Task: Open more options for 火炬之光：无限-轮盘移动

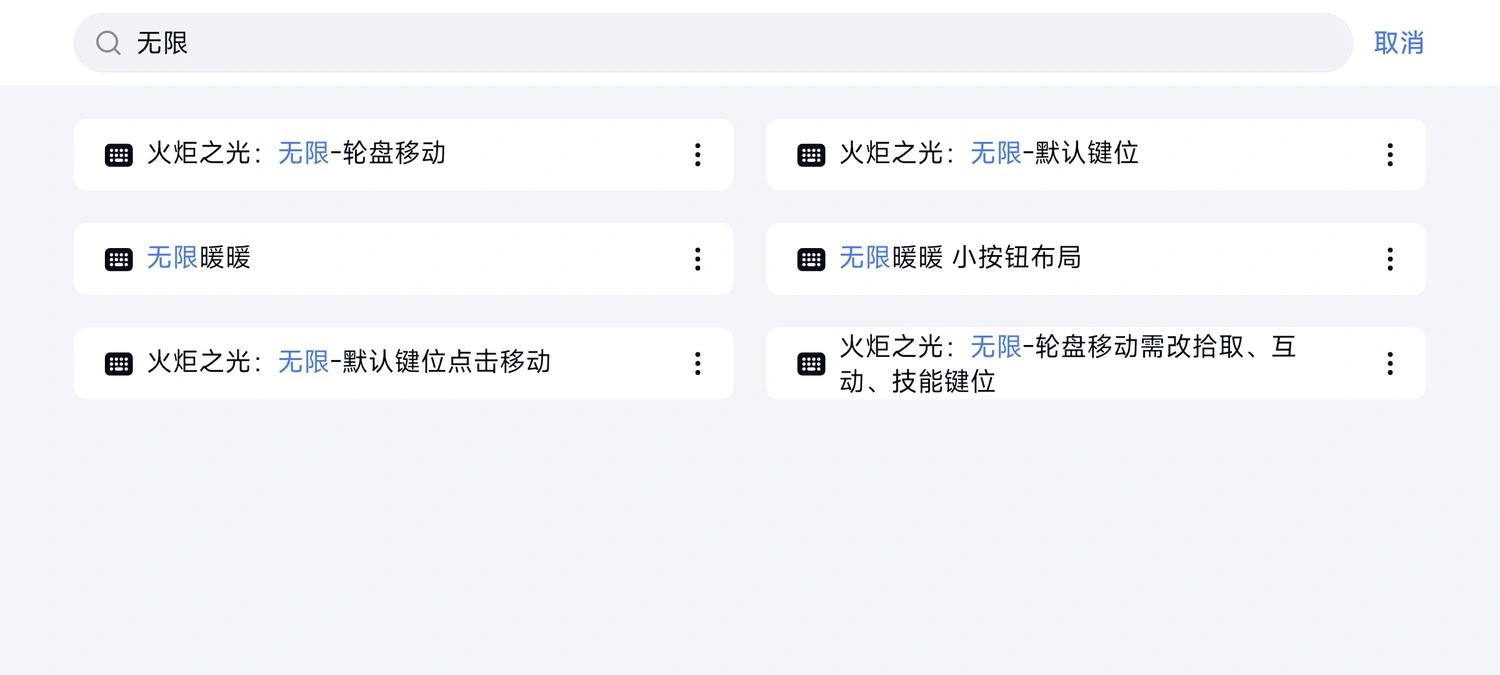Action: pyautogui.click(x=697, y=155)
